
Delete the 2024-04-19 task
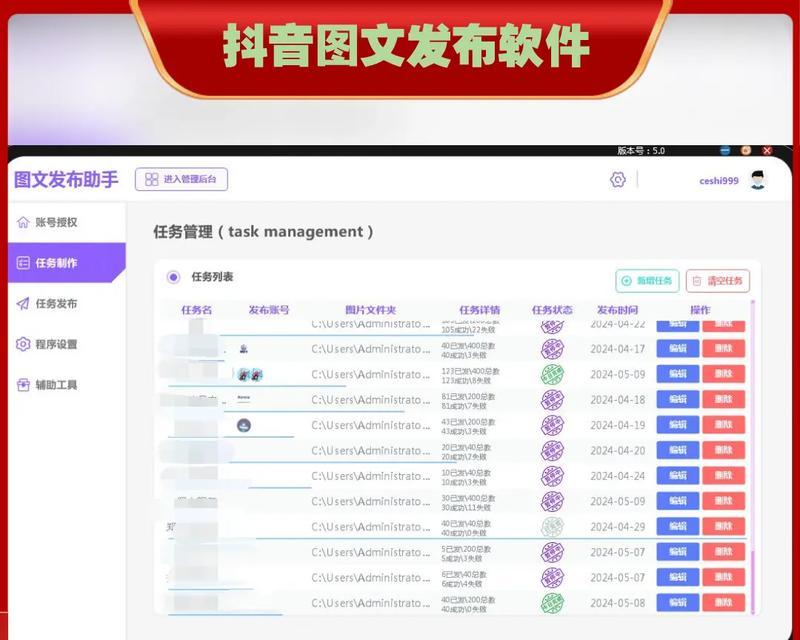click(x=723, y=425)
